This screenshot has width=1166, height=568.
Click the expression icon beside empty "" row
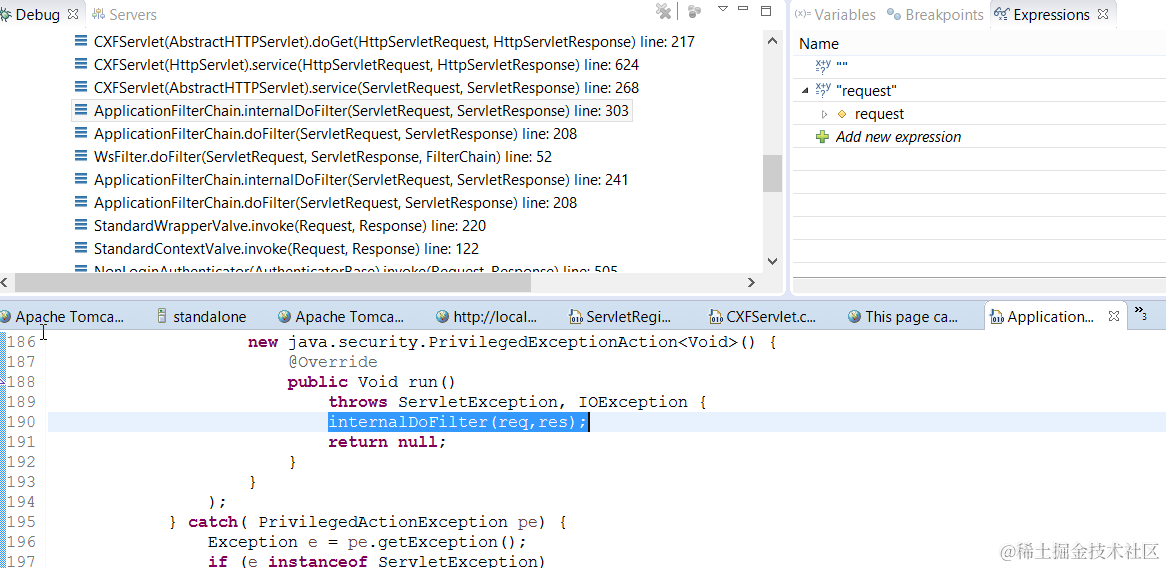[822, 67]
